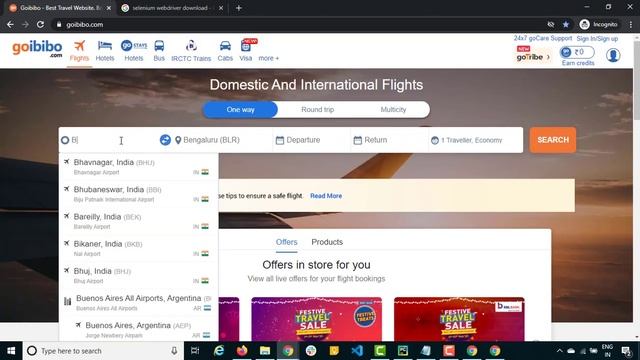Screen dimensions: 640x360
Task: Open the 24x7 goCare Support link
Action: (543, 38)
